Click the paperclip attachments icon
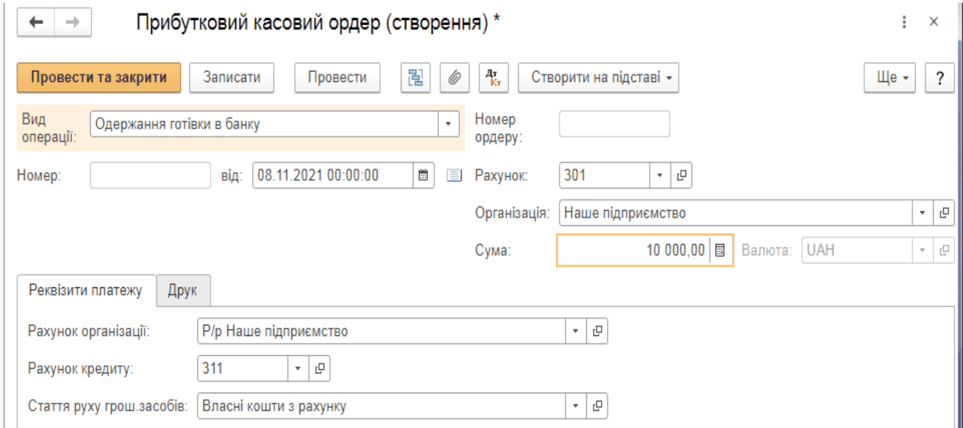This screenshot has width=963, height=428. (x=454, y=78)
